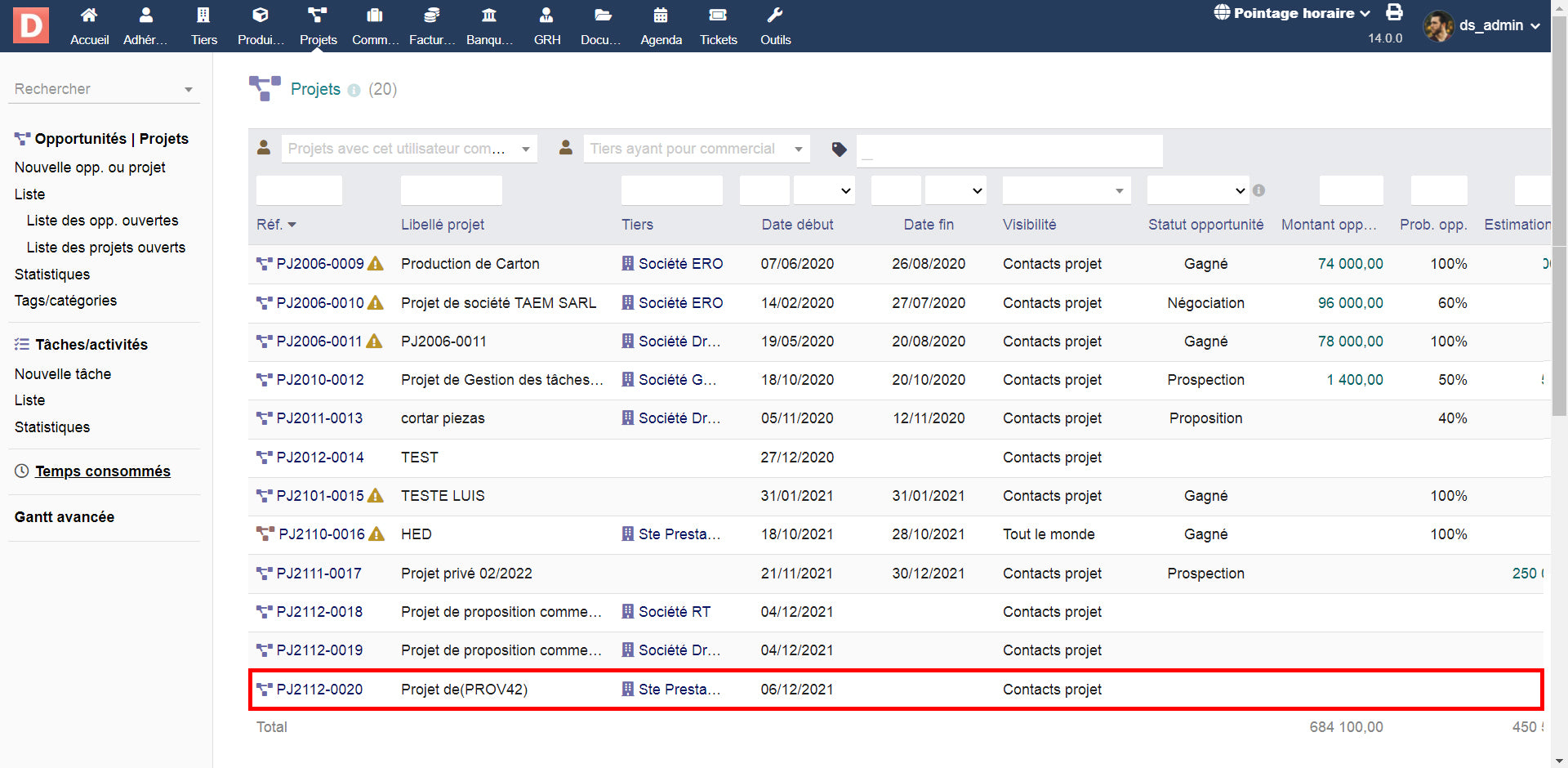Open 'Tiers ayant pour commercial' dropdown

tap(696, 149)
